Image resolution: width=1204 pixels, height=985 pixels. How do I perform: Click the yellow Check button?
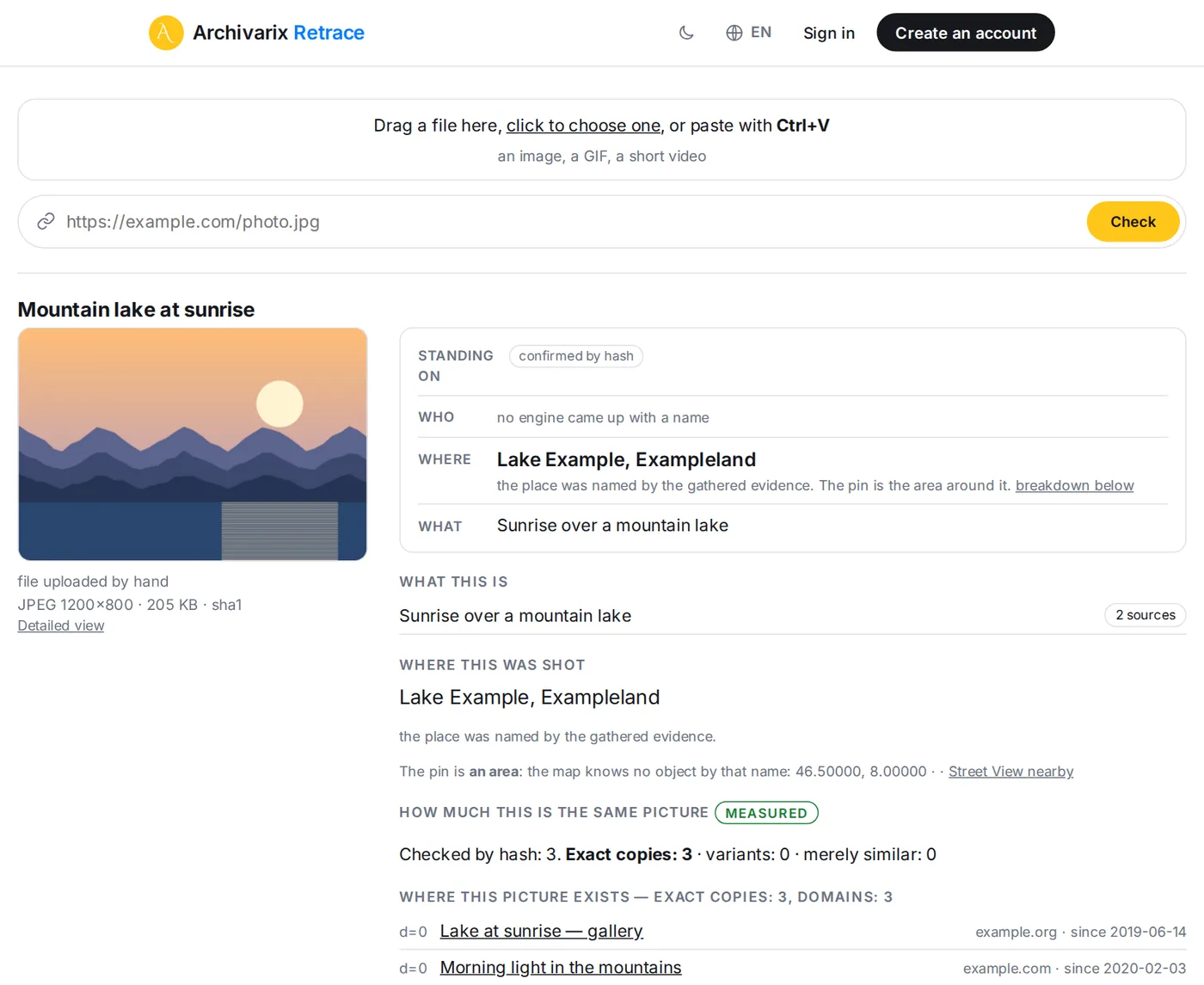1133,222
